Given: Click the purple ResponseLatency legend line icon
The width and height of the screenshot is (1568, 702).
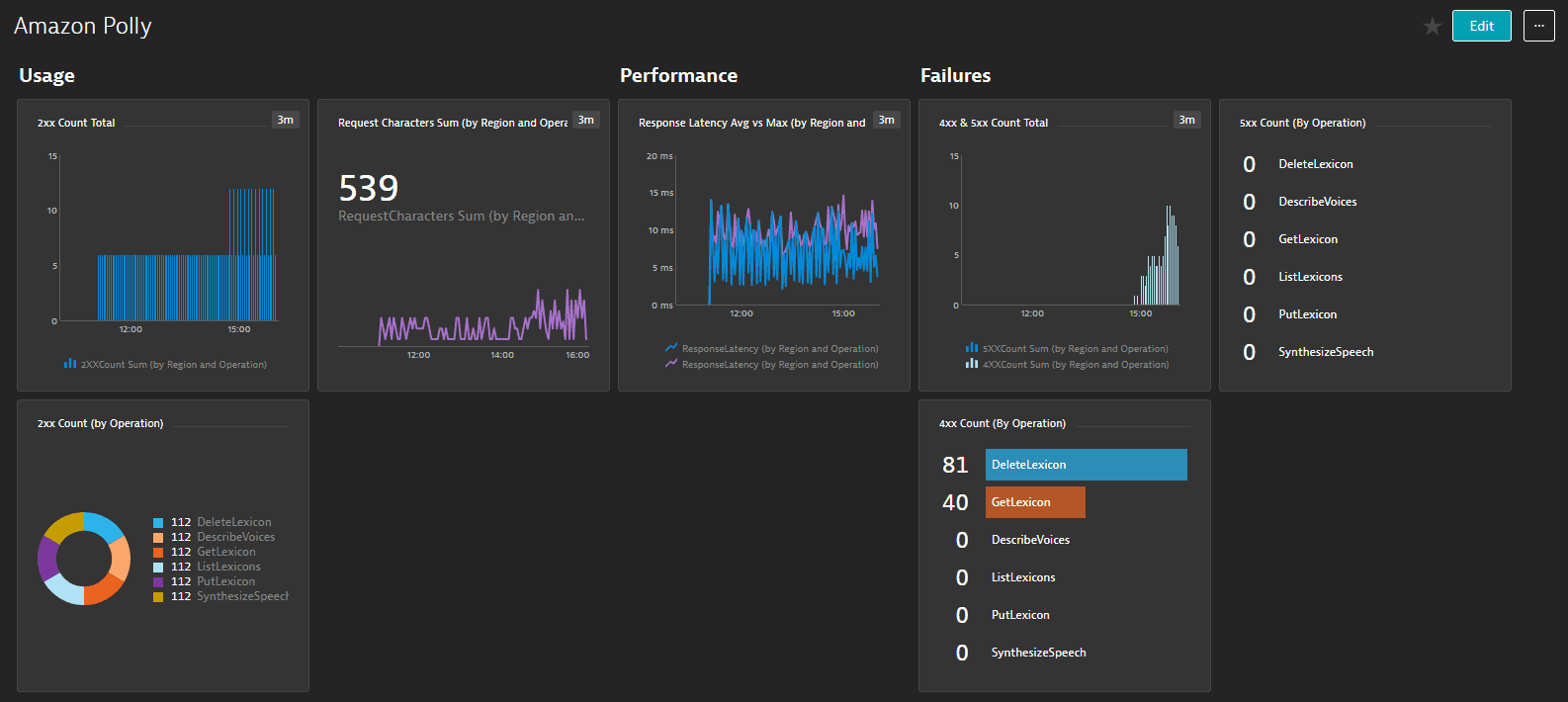Looking at the screenshot, I should [671, 364].
